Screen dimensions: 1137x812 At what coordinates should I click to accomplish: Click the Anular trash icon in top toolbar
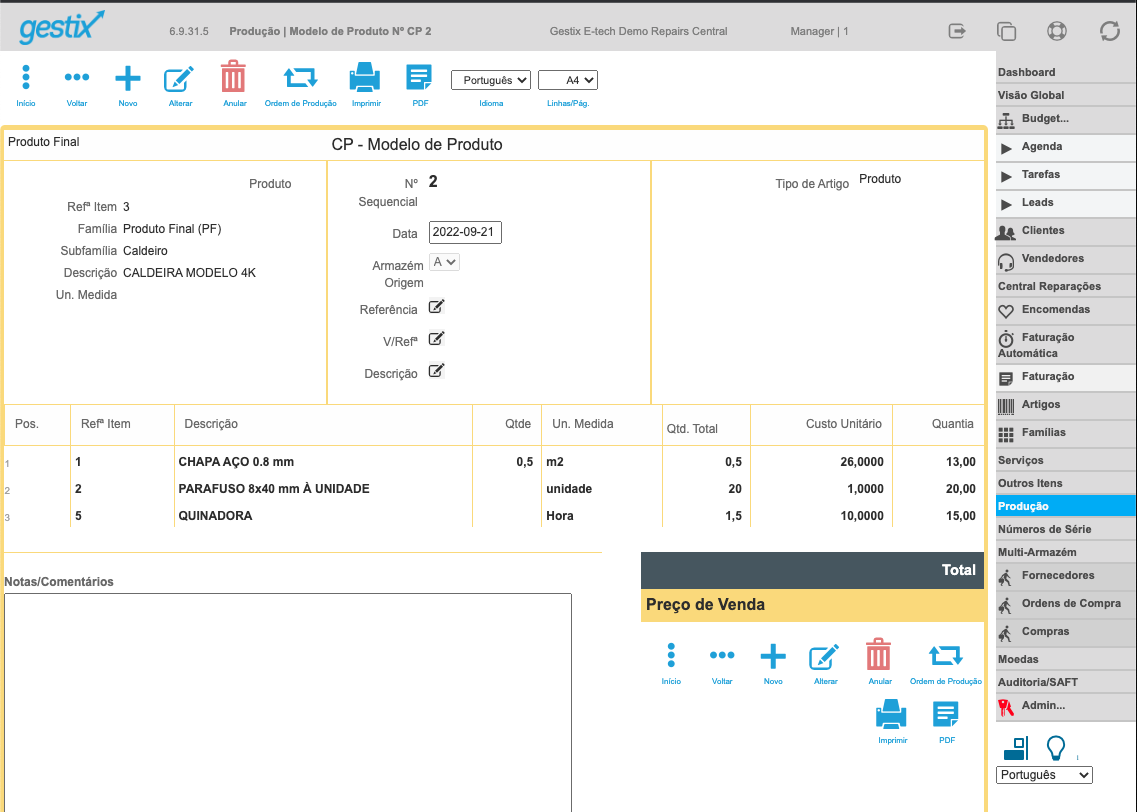click(233, 76)
